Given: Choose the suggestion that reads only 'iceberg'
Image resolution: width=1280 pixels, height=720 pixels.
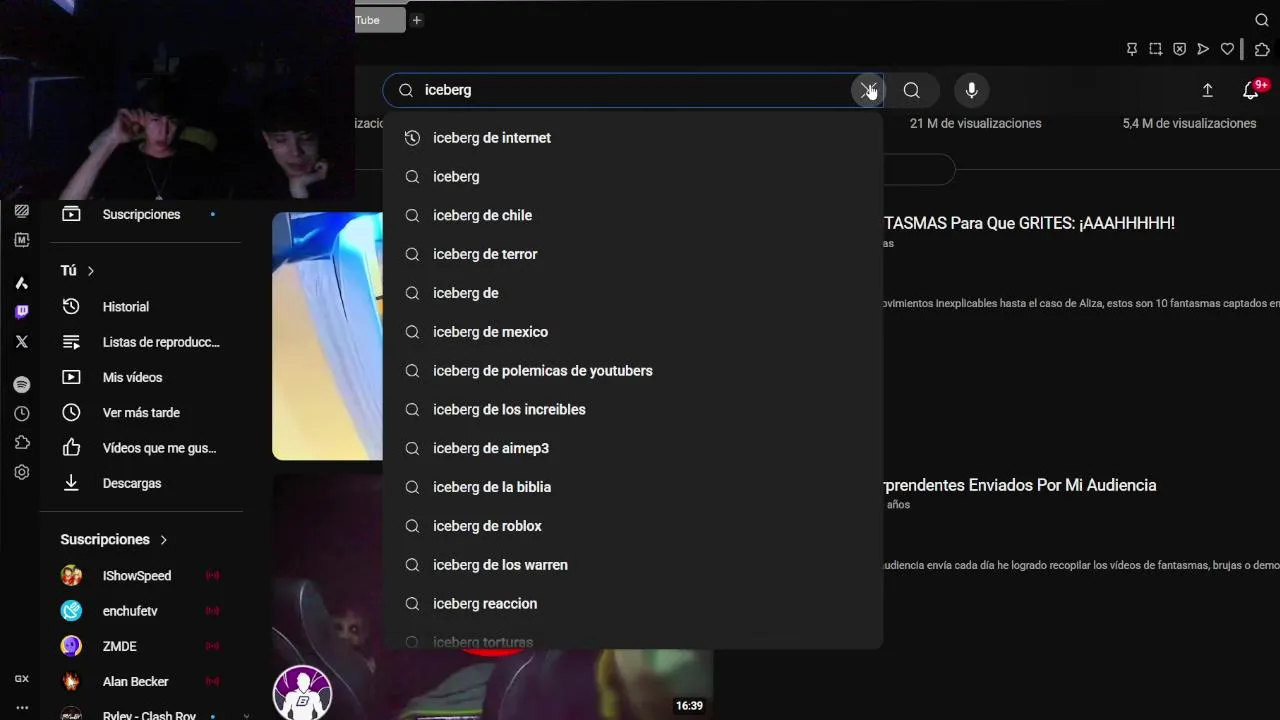Looking at the screenshot, I should point(632,177).
